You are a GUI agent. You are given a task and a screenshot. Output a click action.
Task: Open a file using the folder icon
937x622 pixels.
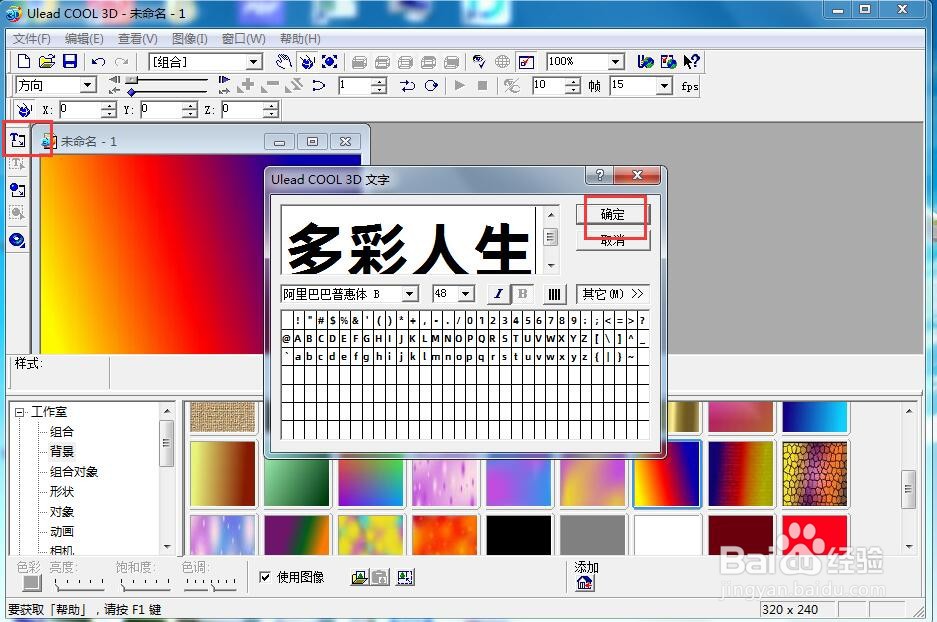47,61
